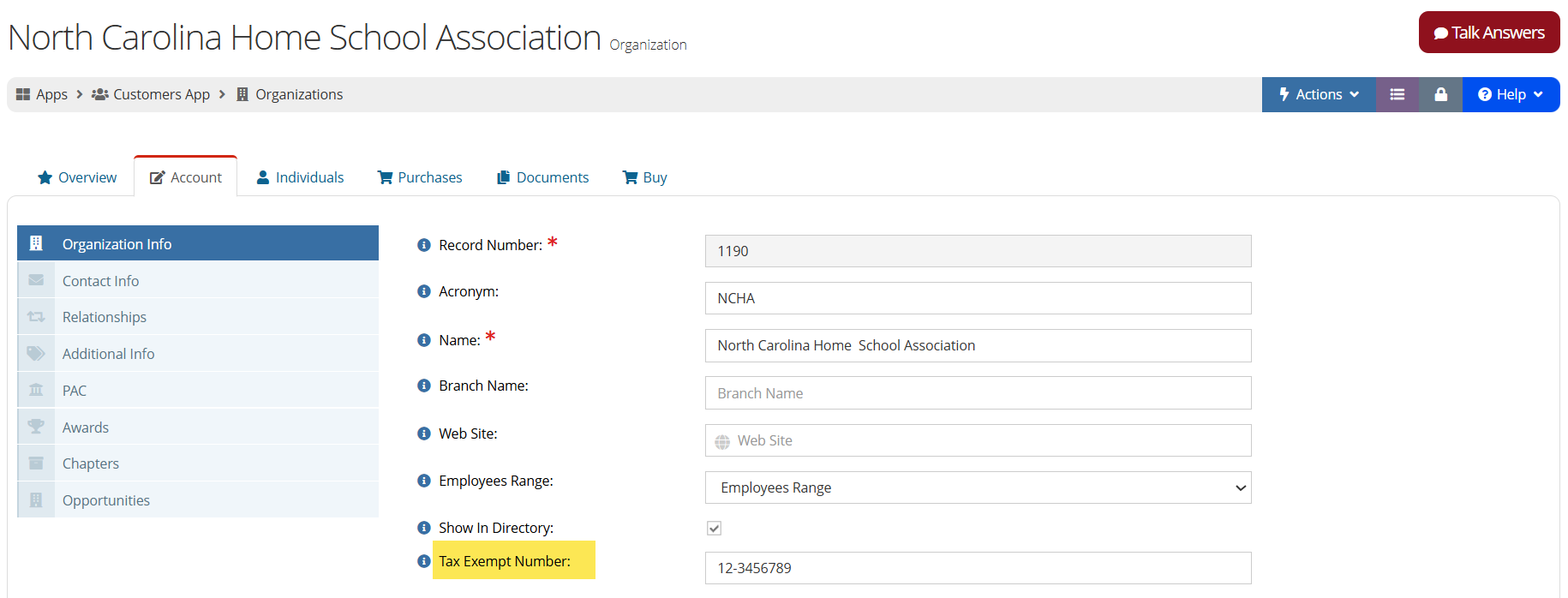Viewport: 1568px width, 598px height.
Task: Open Relationships section in sidebar
Action: [198, 317]
